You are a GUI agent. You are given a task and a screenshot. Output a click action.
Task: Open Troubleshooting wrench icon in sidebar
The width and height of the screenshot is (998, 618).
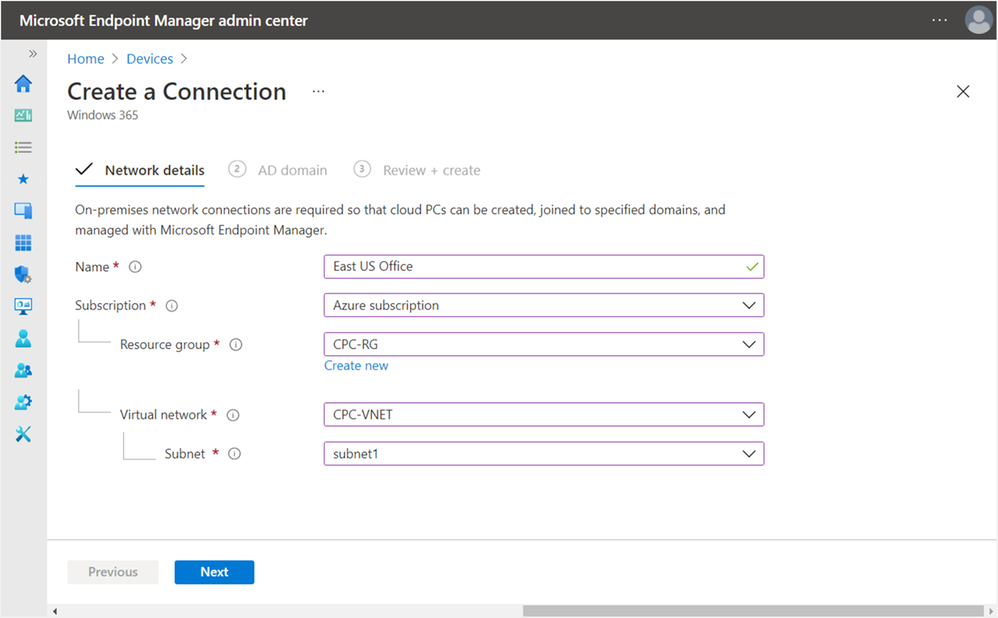23,434
